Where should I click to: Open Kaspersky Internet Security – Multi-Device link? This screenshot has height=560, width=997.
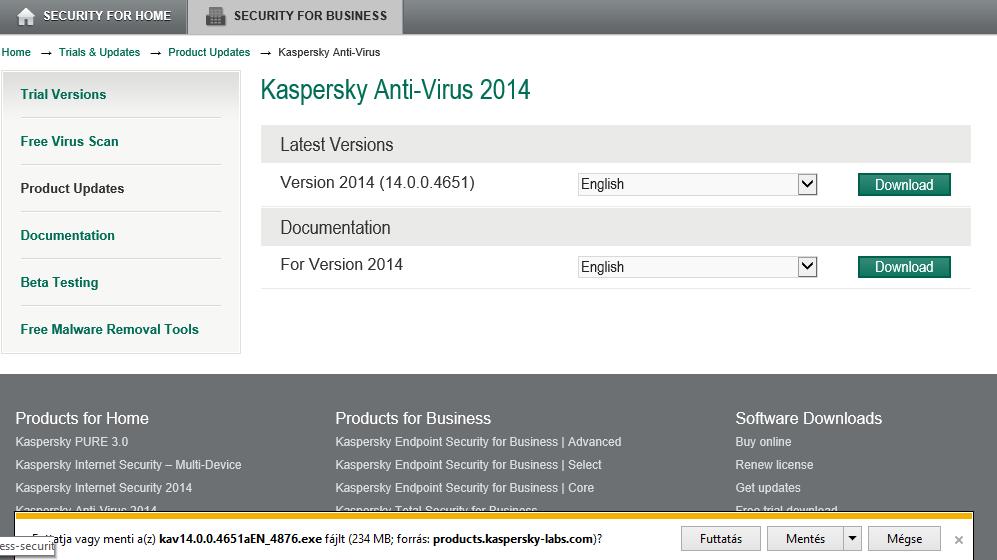click(128, 465)
